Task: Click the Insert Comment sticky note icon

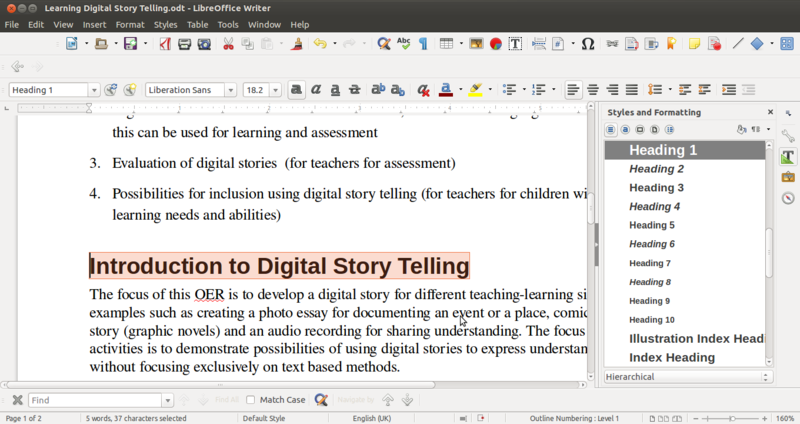Action: (x=694, y=44)
